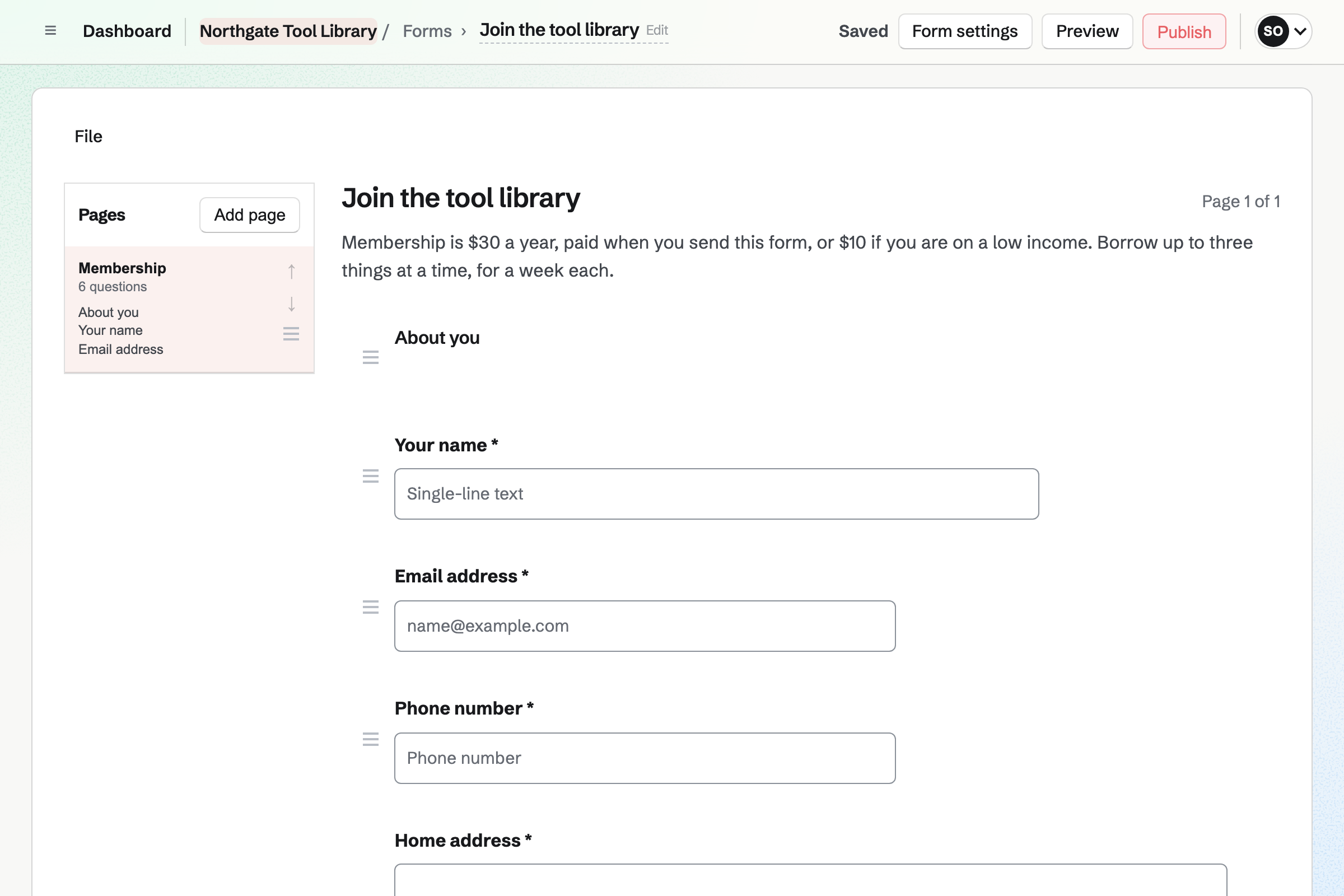The height and width of the screenshot is (896, 1344).
Task: Select the Your name question label
Action: [x=446, y=445]
